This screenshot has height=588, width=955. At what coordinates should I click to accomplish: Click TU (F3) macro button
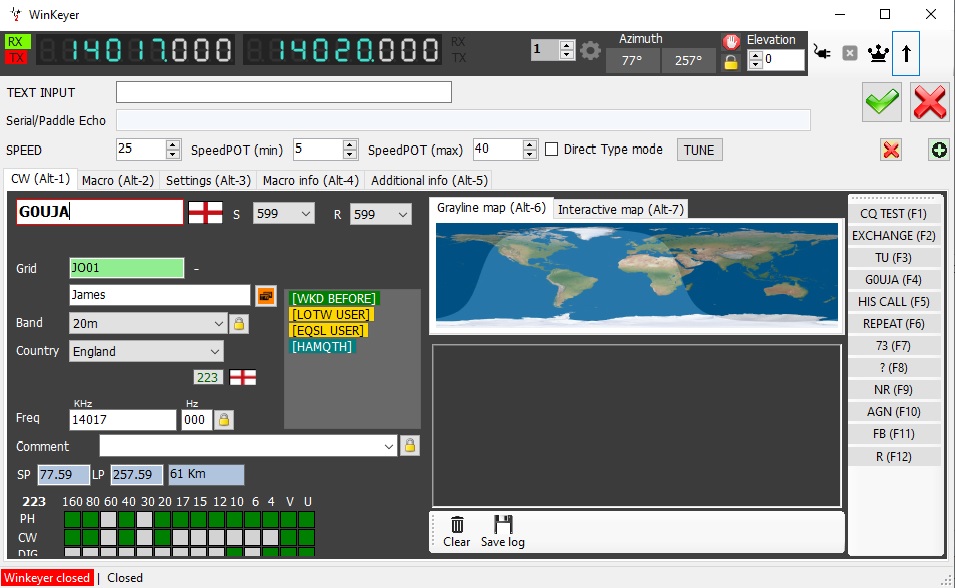click(x=893, y=258)
